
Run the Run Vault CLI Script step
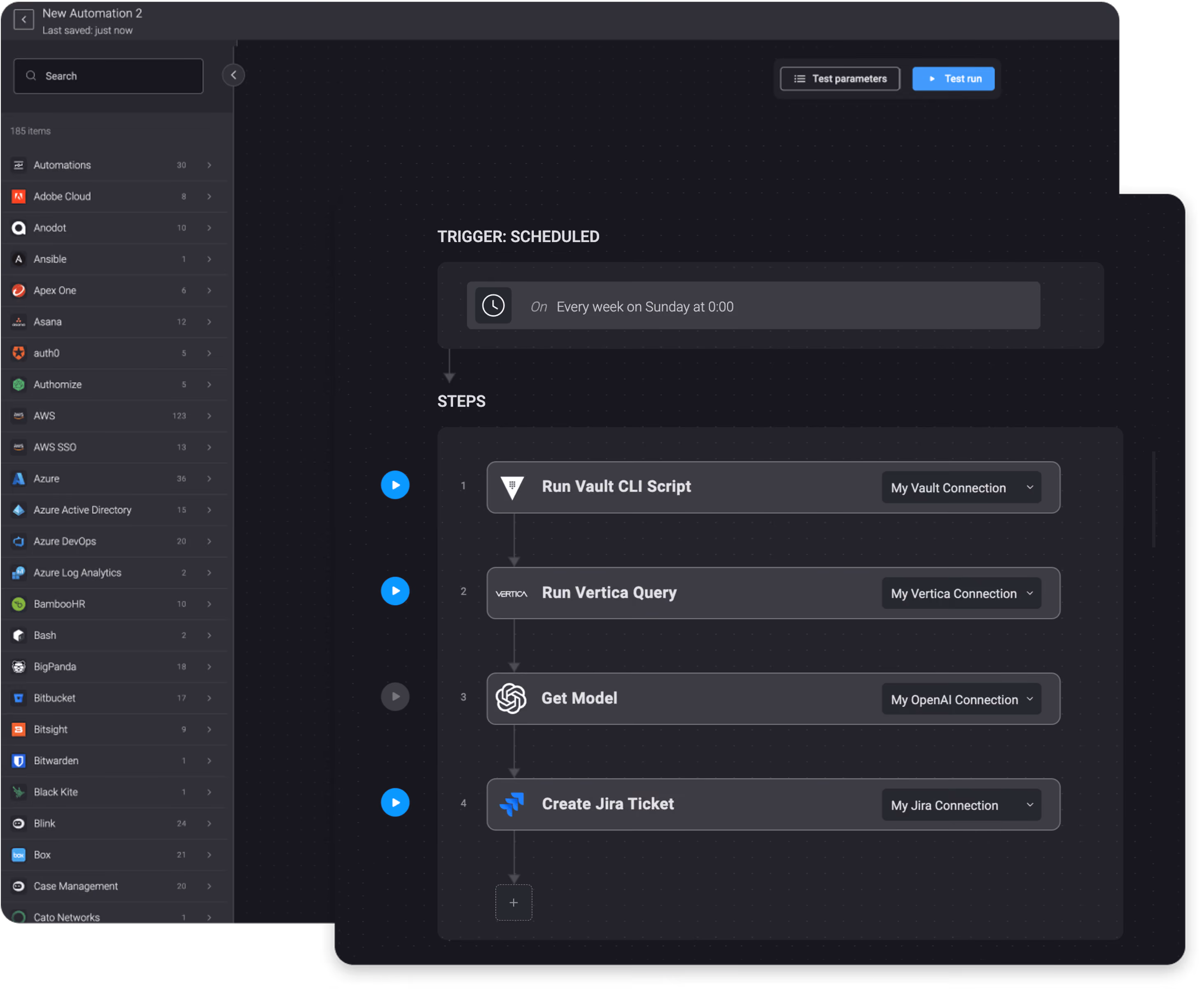(x=395, y=485)
